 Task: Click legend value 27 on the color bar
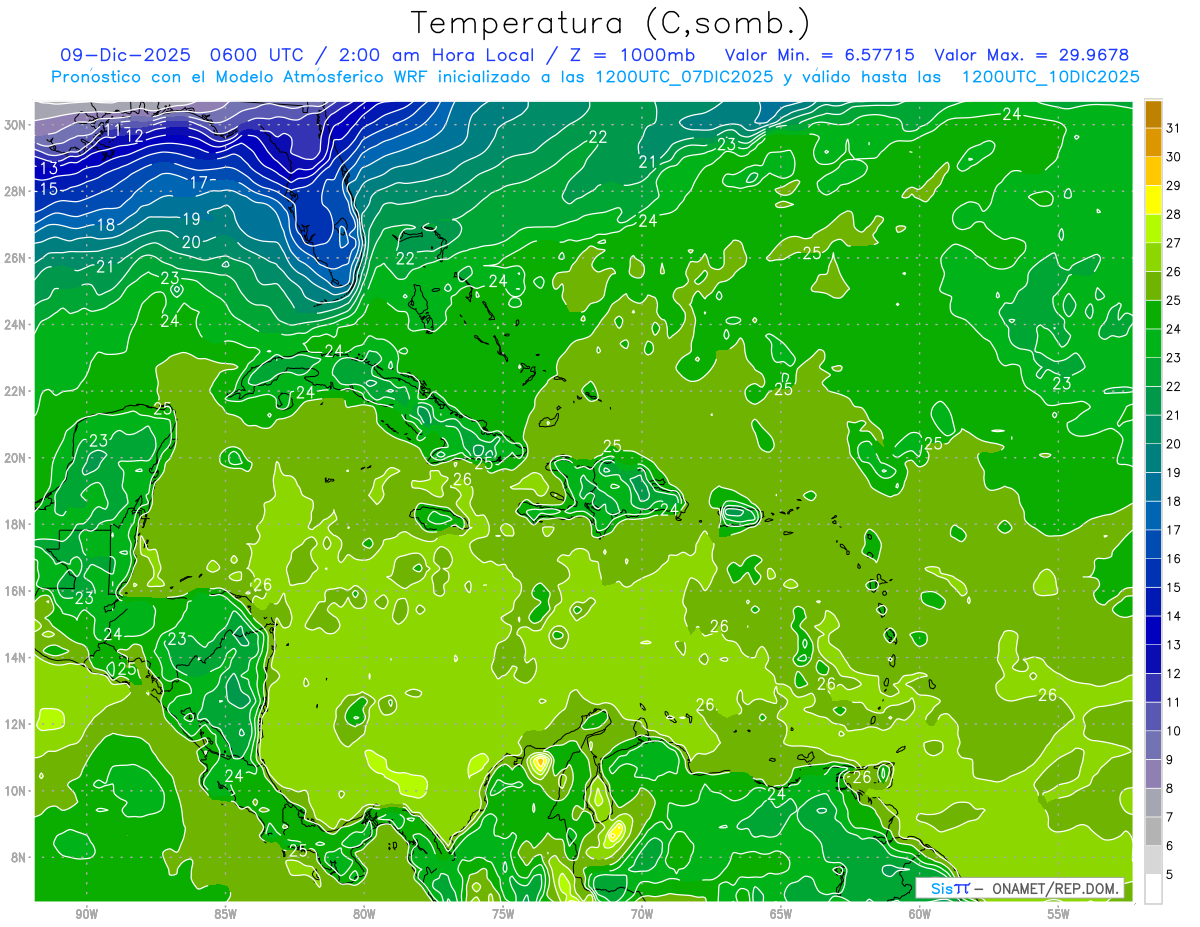1173,242
